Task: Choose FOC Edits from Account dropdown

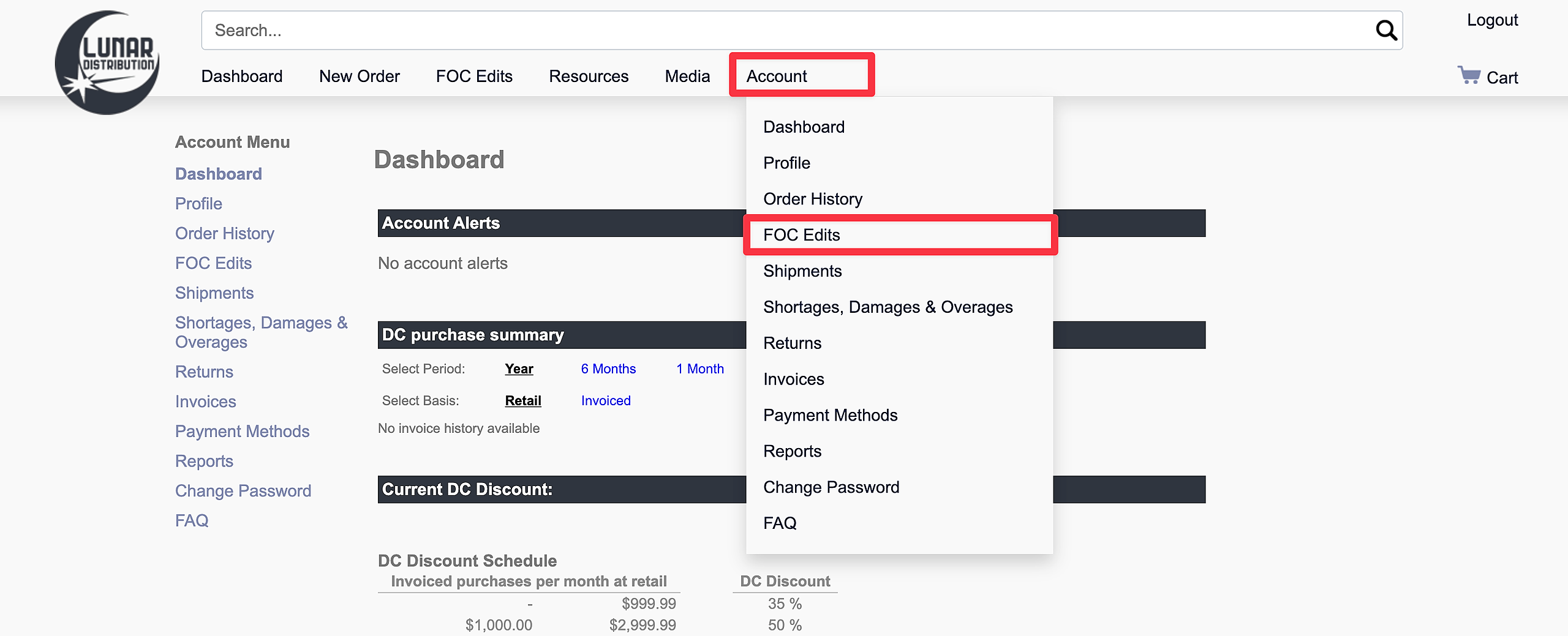Action: pyautogui.click(x=801, y=235)
